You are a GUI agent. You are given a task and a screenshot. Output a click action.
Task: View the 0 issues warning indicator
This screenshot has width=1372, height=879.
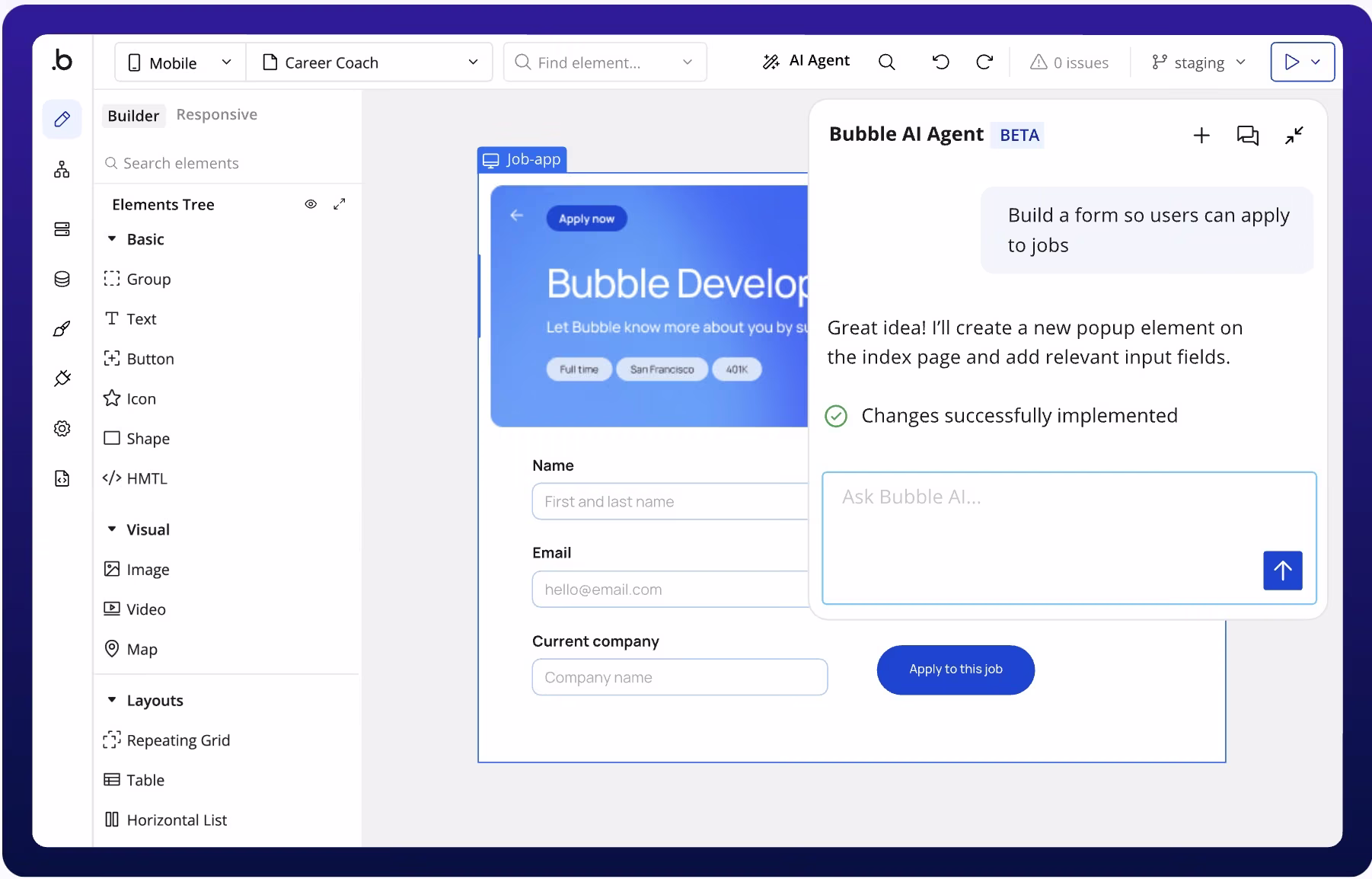coord(1069,62)
